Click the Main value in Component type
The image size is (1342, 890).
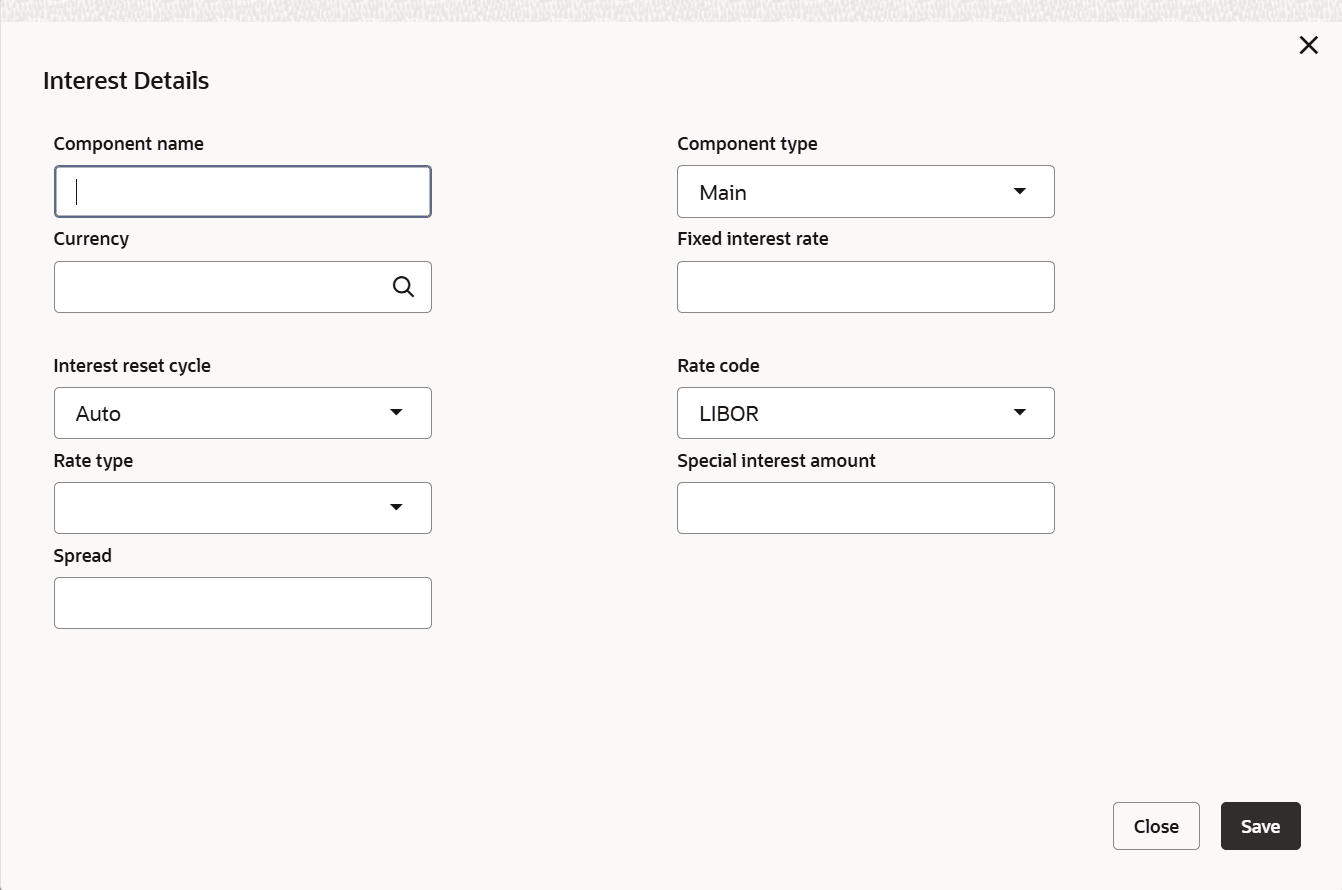[x=723, y=192]
